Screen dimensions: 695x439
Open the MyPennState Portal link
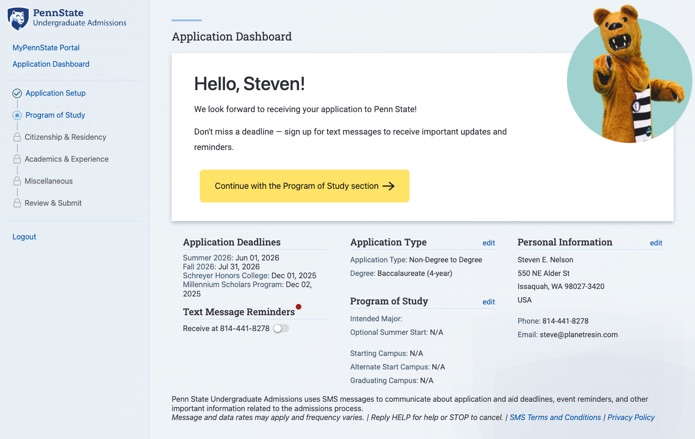[x=46, y=47]
